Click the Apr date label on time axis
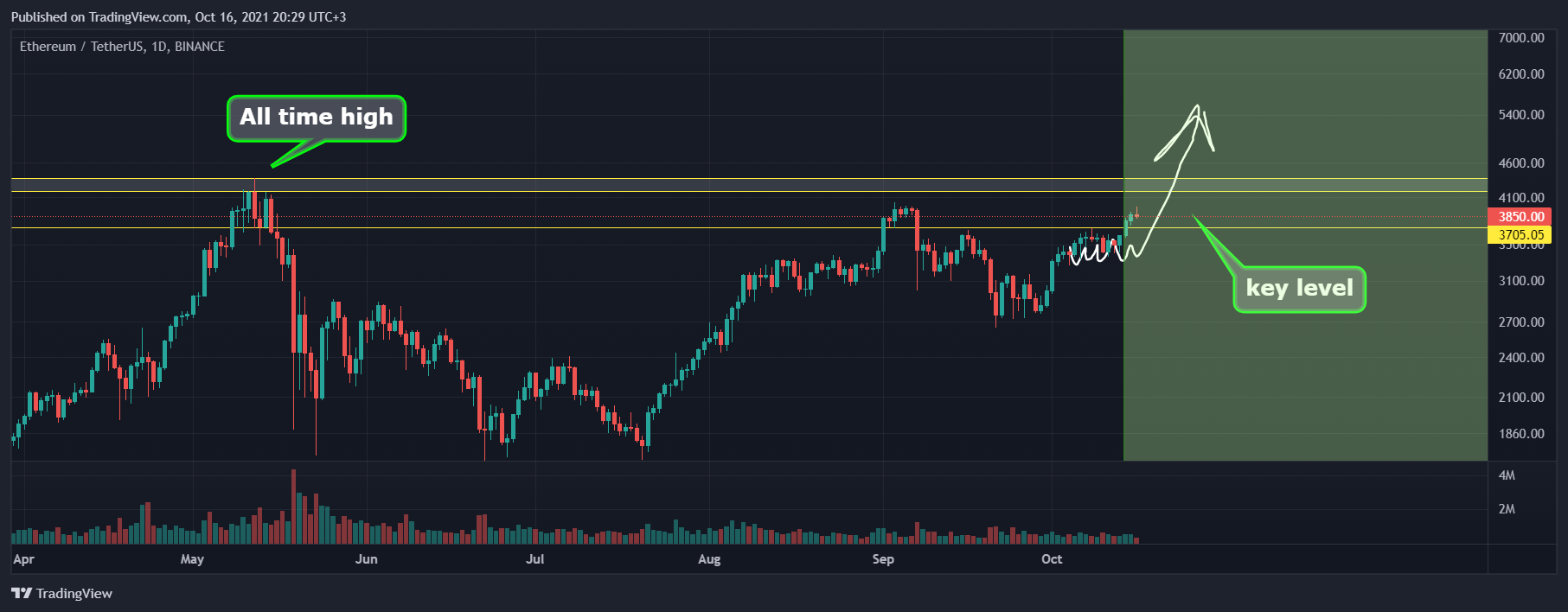 pyautogui.click(x=23, y=559)
